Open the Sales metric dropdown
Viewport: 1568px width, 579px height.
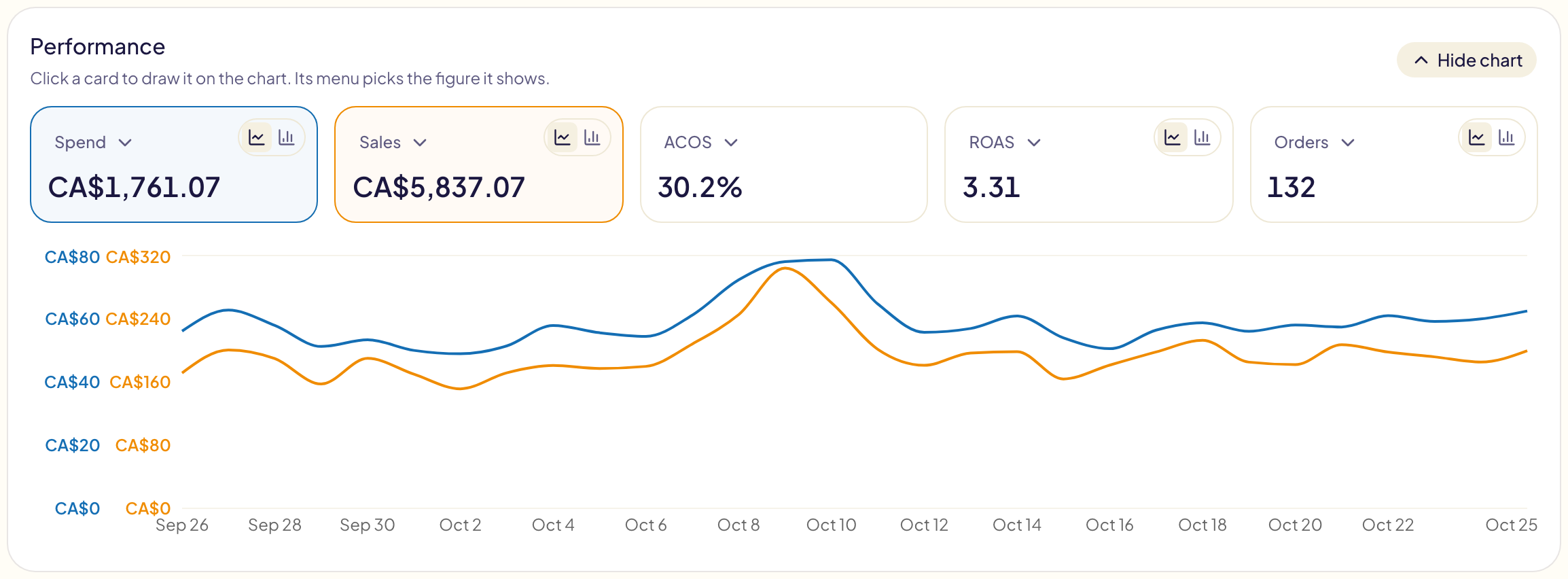(x=393, y=143)
